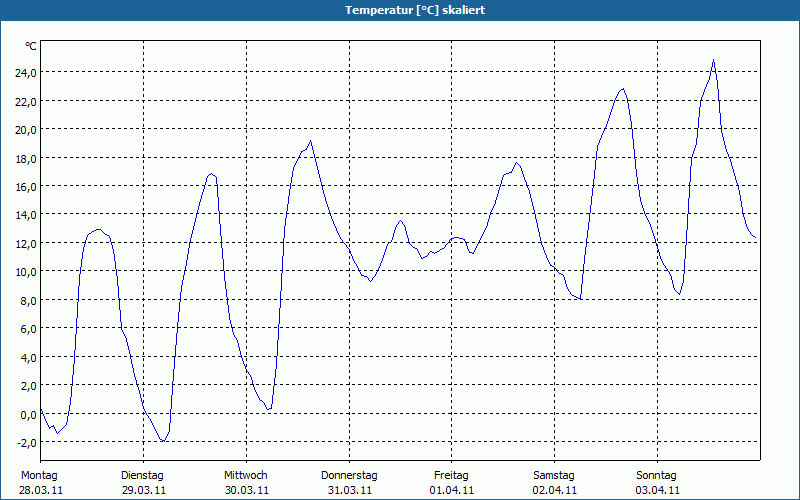Click the 20,0 axis label
800x500 pixels.
pos(26,130)
